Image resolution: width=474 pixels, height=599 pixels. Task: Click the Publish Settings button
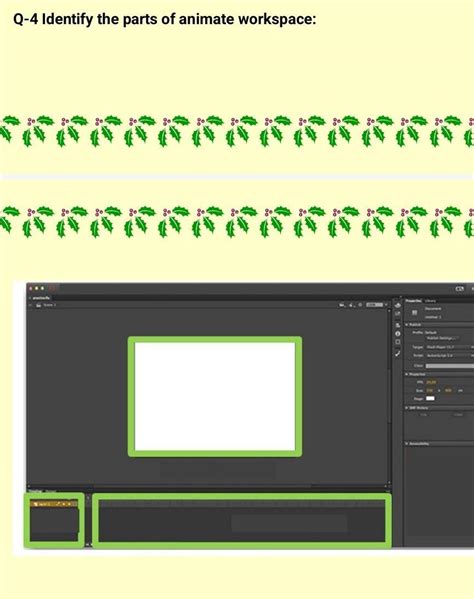coord(442,338)
